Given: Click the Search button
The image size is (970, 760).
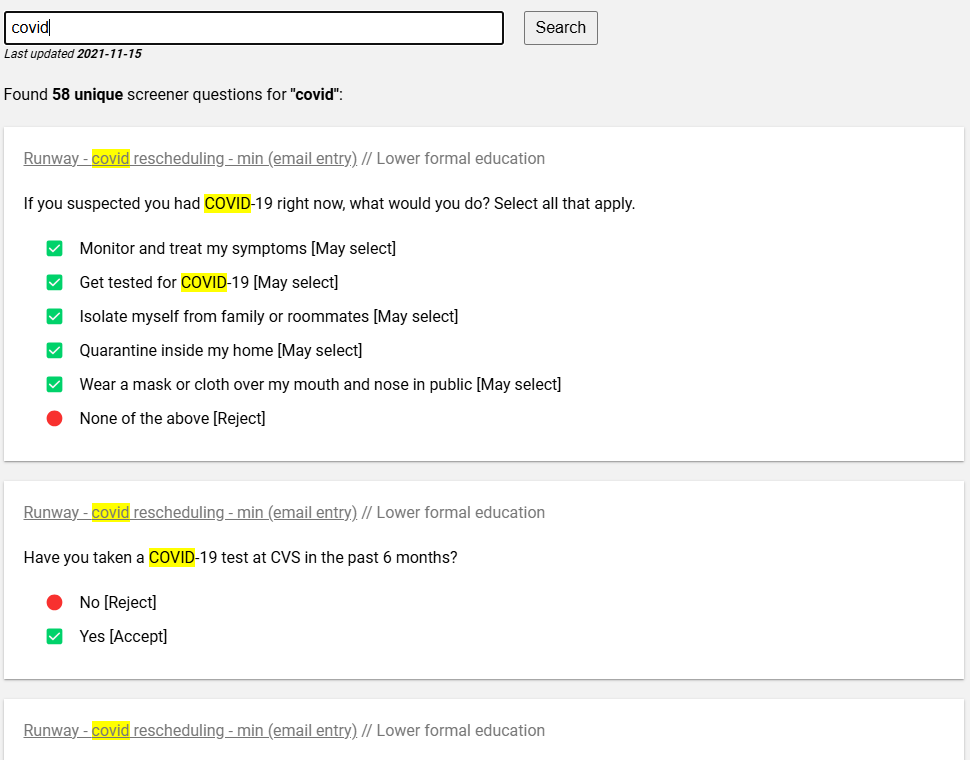Looking at the screenshot, I should tap(560, 28).
